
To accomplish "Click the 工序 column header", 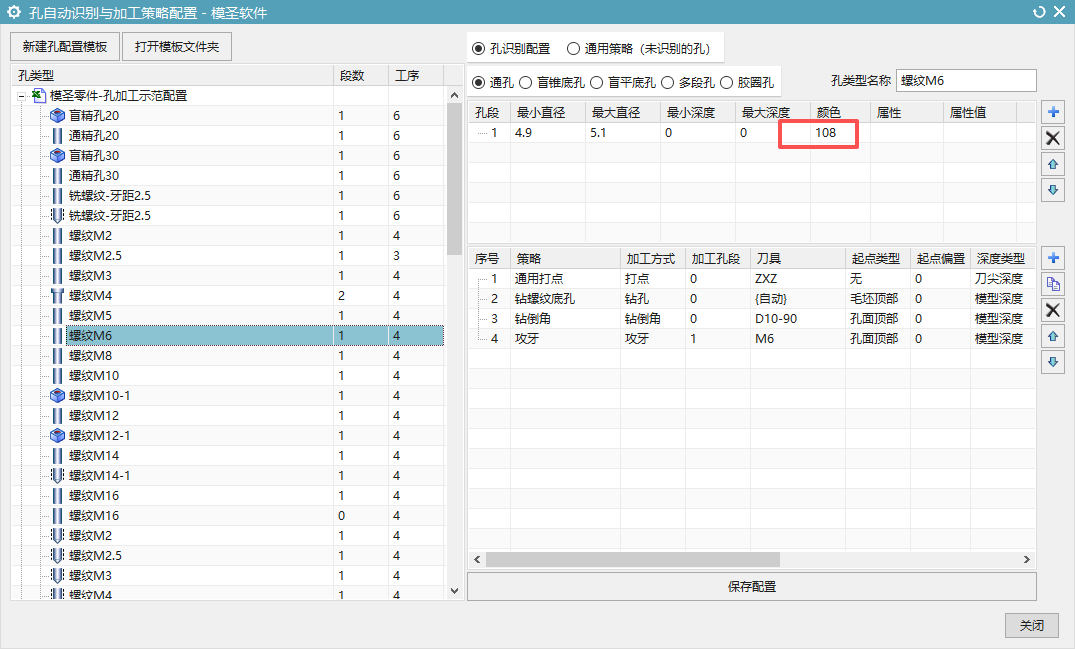I will pyautogui.click(x=416, y=75).
